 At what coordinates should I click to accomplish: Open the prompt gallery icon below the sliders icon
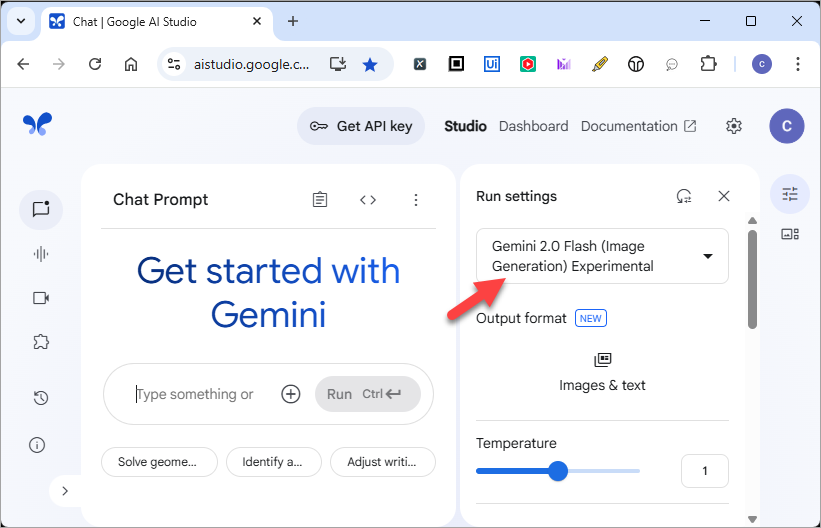pos(790,234)
